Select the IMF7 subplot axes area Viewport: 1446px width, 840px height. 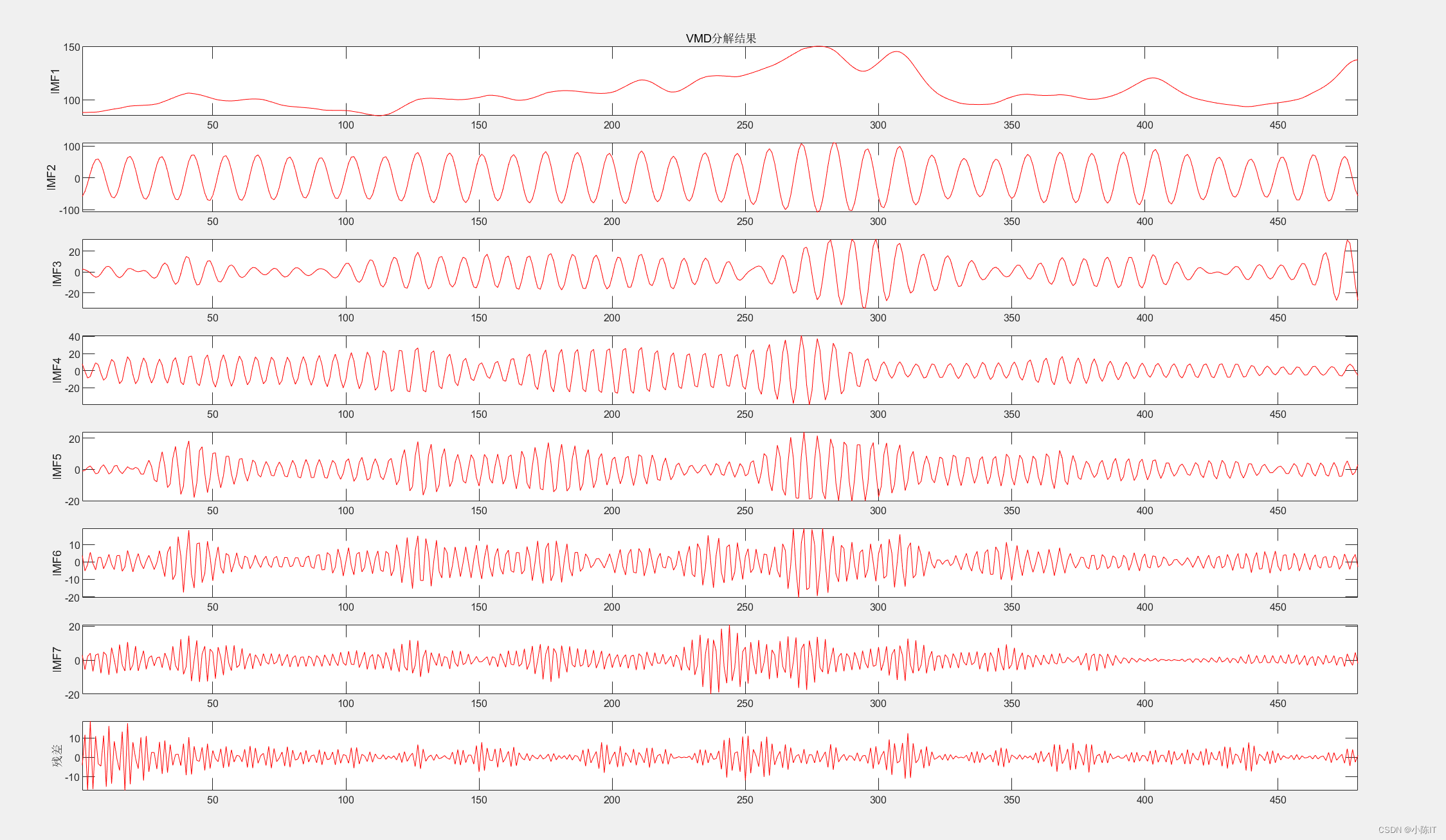[x=720, y=659]
